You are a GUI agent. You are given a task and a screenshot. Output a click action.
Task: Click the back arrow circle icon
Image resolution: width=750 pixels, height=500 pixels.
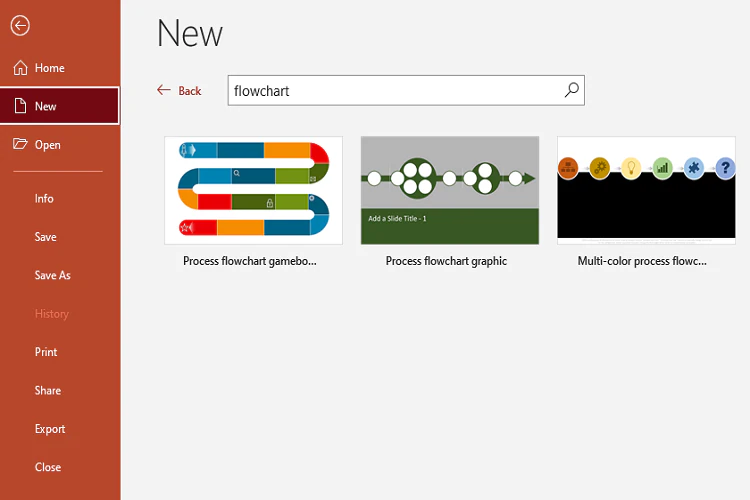pyautogui.click(x=20, y=27)
